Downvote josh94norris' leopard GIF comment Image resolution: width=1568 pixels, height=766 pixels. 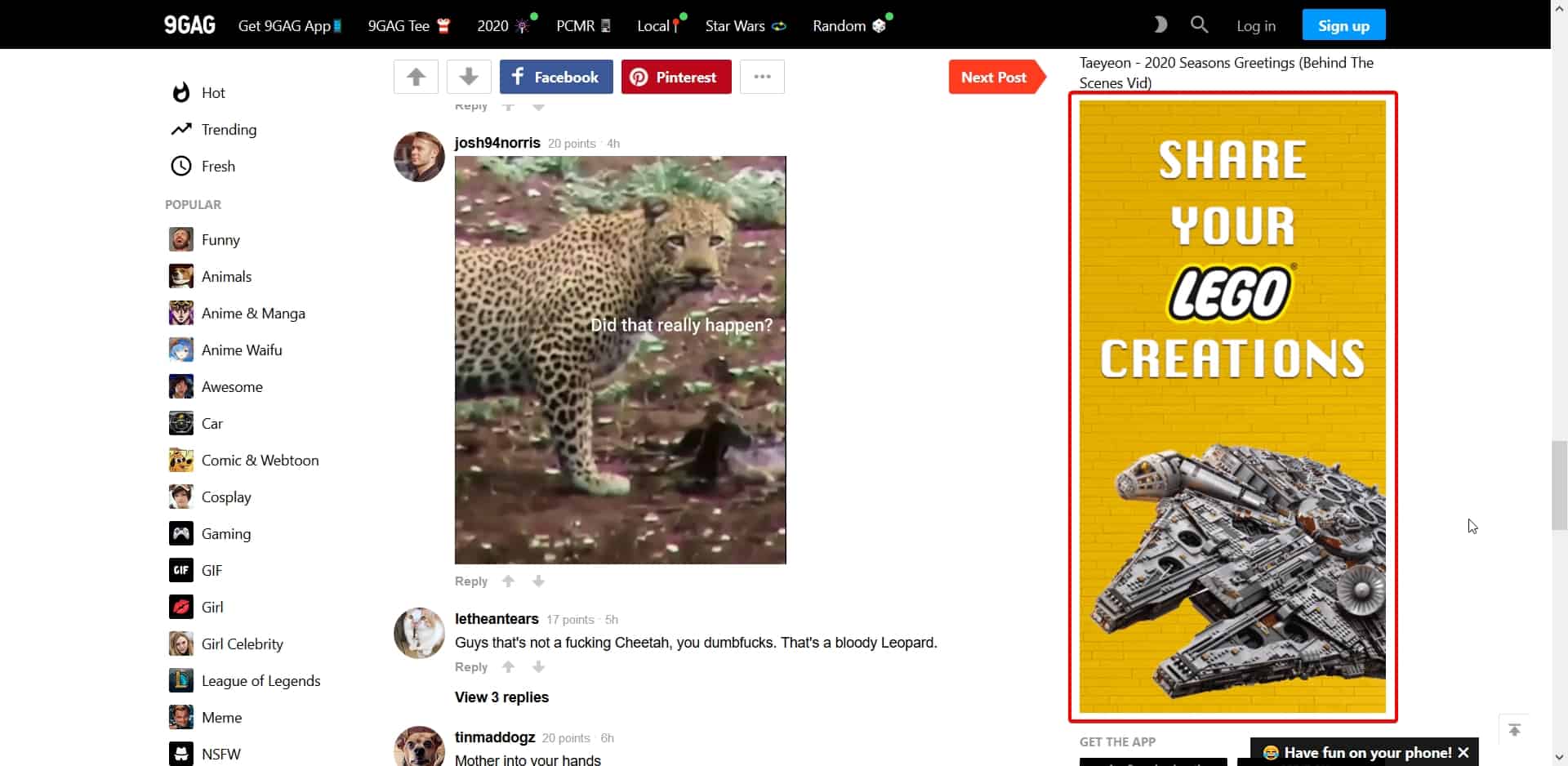pyautogui.click(x=538, y=581)
